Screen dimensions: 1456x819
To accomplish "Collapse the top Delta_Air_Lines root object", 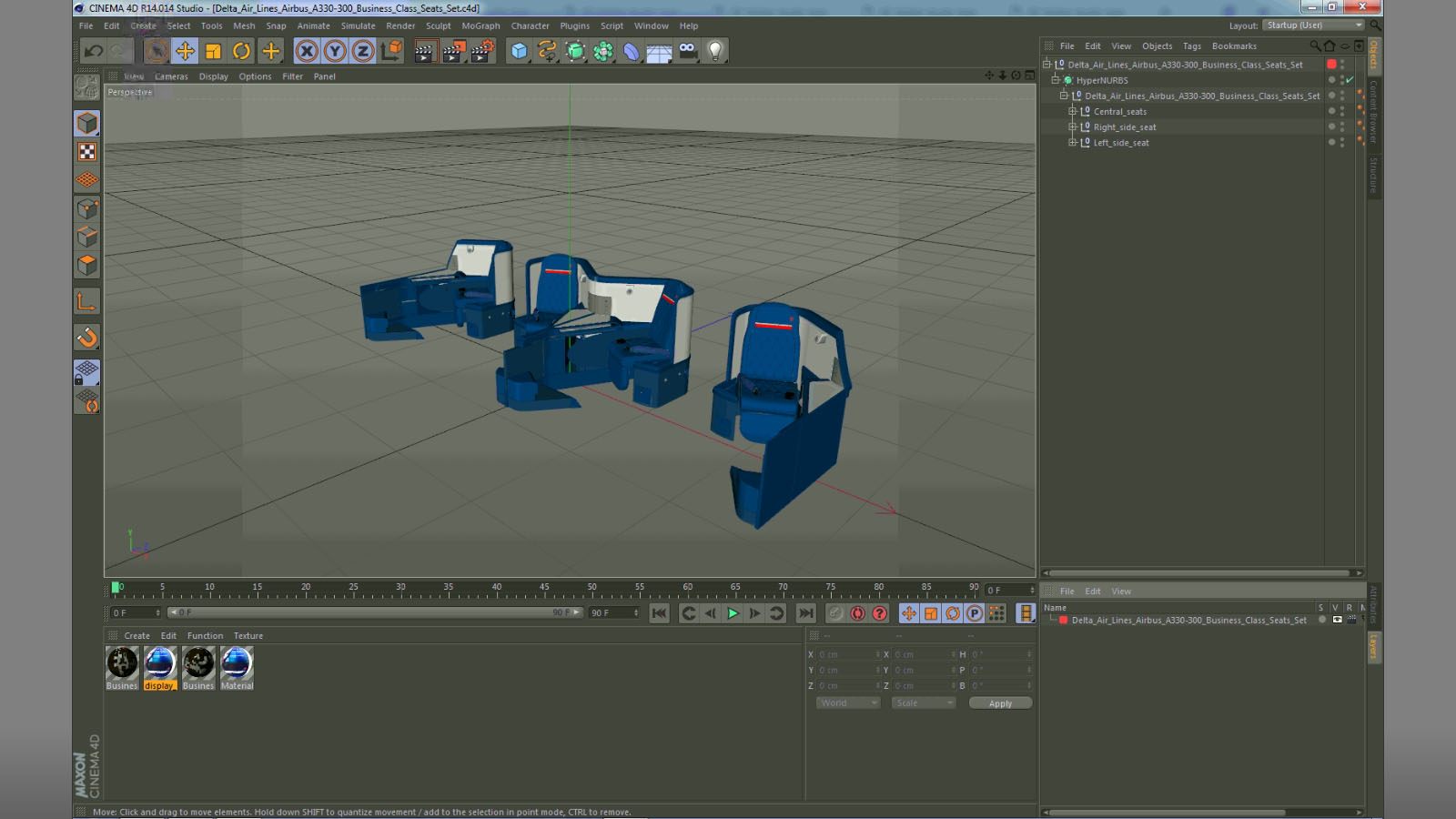I will click(x=1047, y=65).
